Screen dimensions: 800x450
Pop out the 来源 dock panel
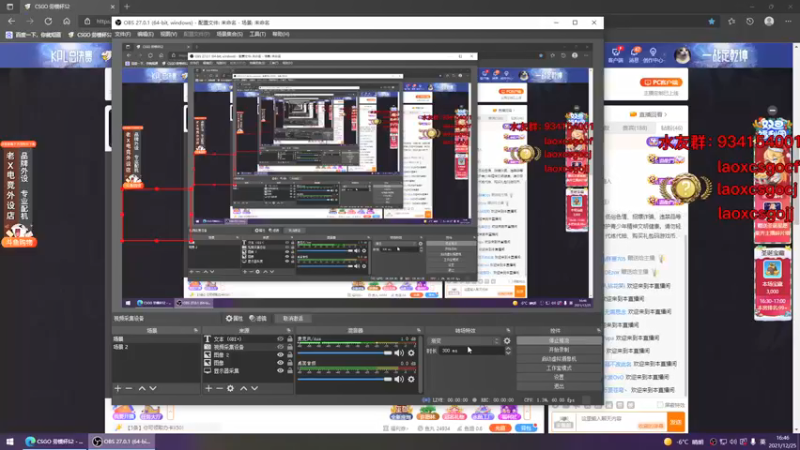point(289,331)
